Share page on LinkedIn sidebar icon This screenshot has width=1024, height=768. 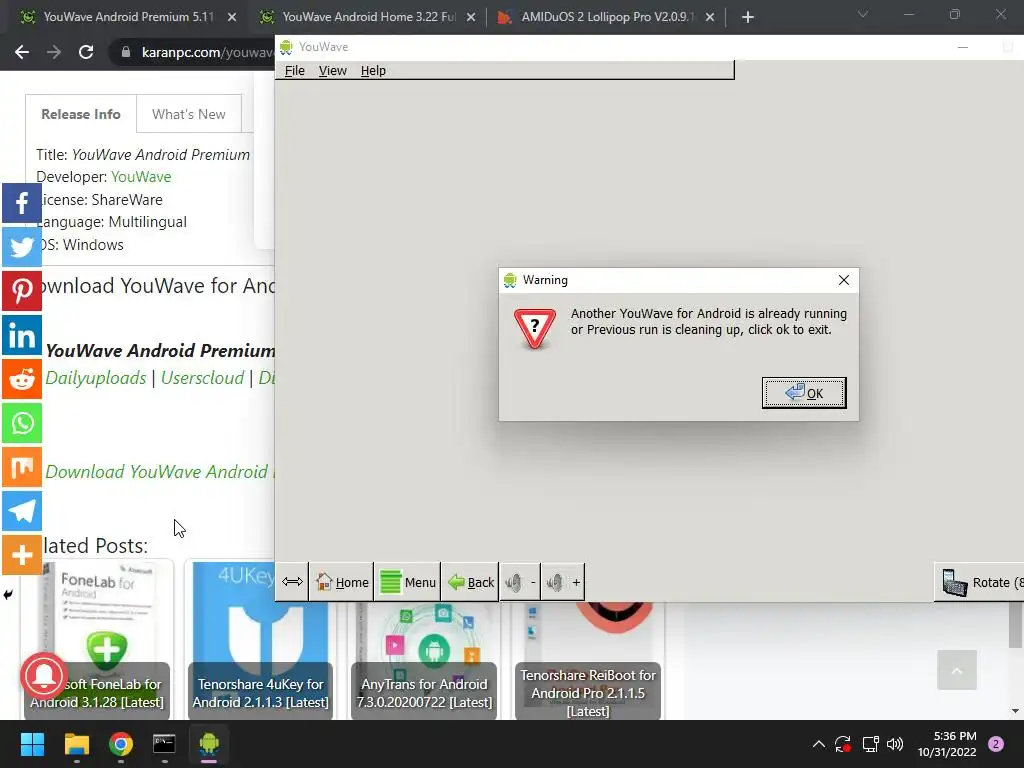tap(22, 335)
